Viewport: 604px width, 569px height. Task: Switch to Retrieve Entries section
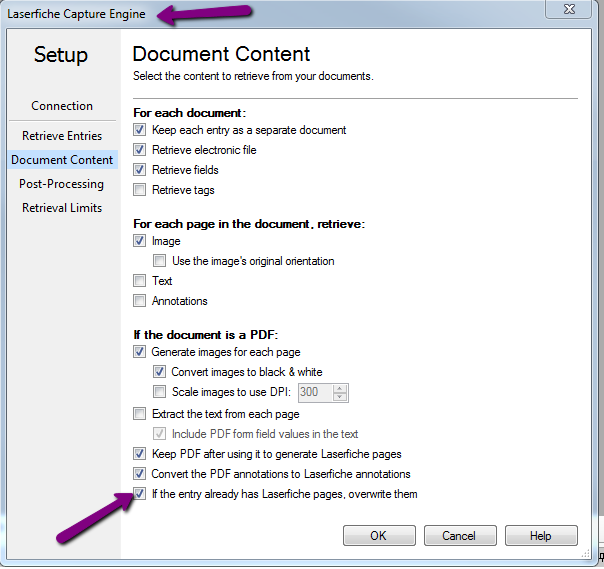point(62,136)
